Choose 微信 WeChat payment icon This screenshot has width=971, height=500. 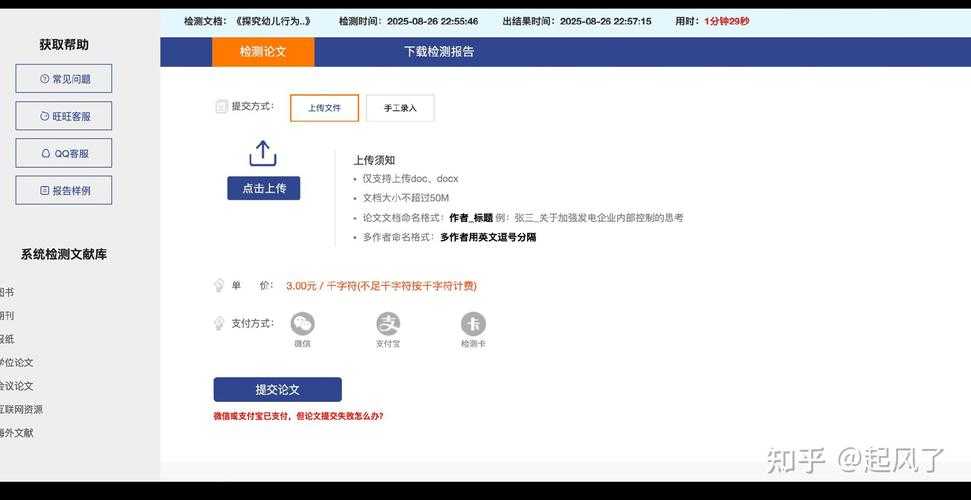point(303,323)
